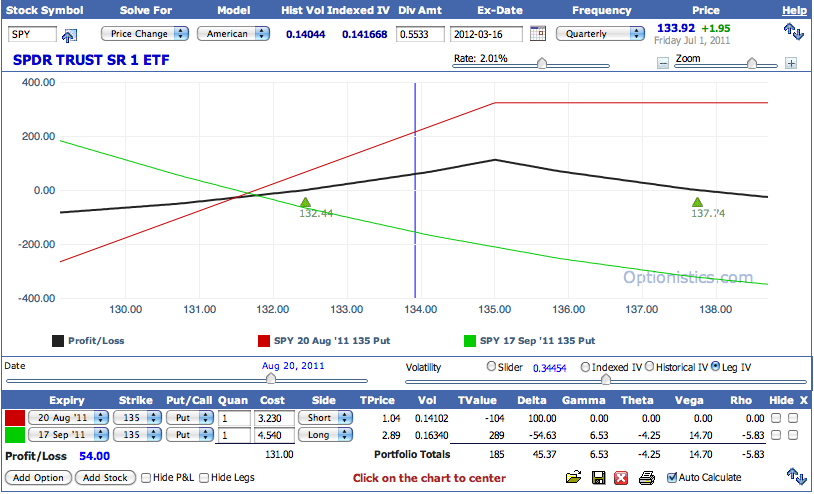Open the Model American dropdown
Viewport: 814px width, 494px height.
pos(233,34)
